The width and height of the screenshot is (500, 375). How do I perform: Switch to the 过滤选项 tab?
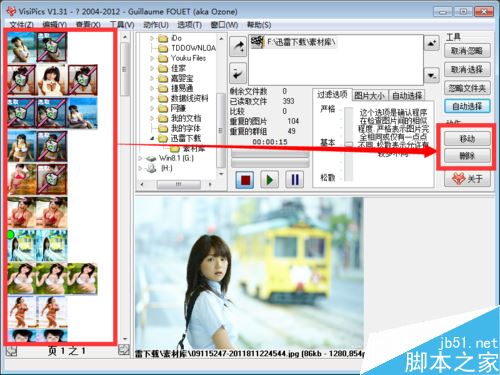(x=332, y=95)
